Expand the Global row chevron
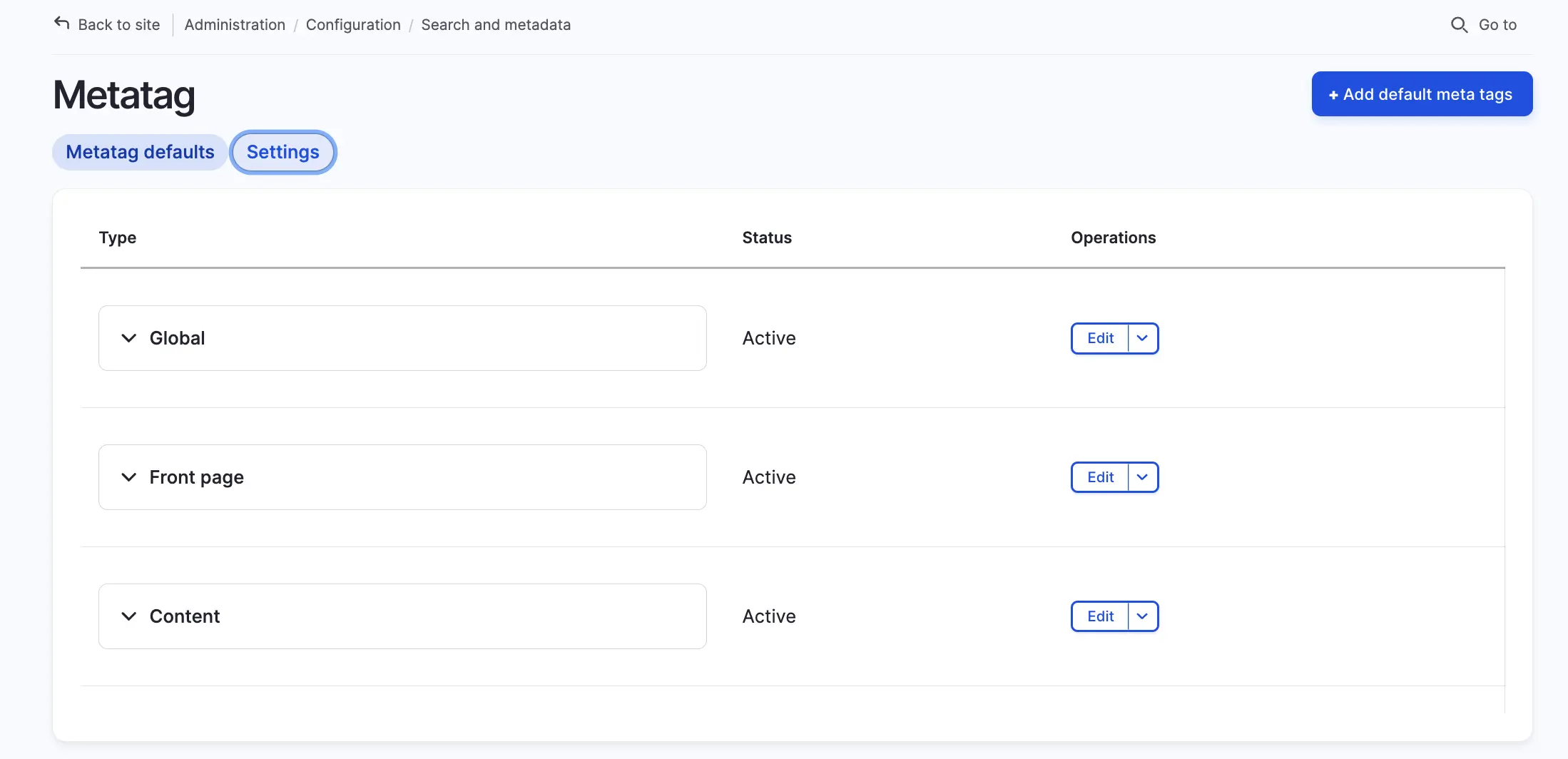Screen dimensions: 1568x759 click(129, 338)
